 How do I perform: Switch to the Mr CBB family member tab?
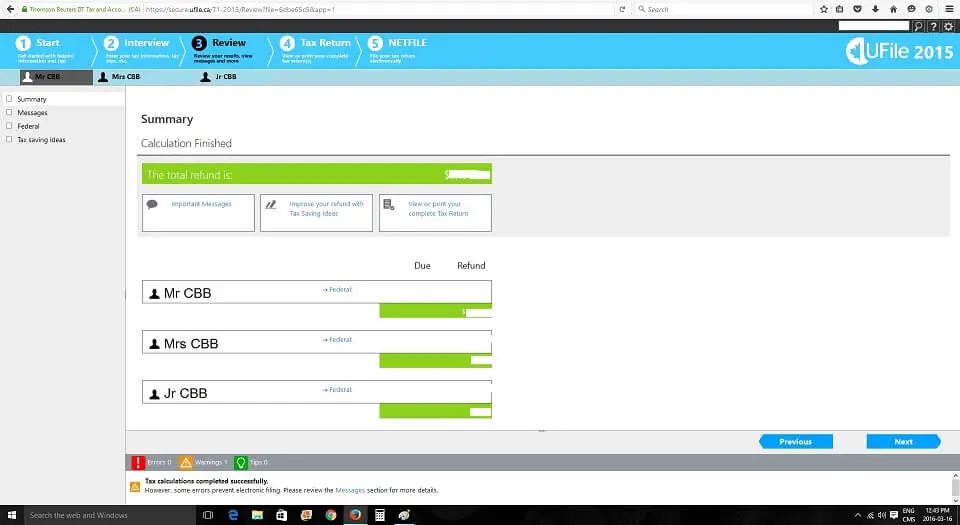click(x=56, y=76)
